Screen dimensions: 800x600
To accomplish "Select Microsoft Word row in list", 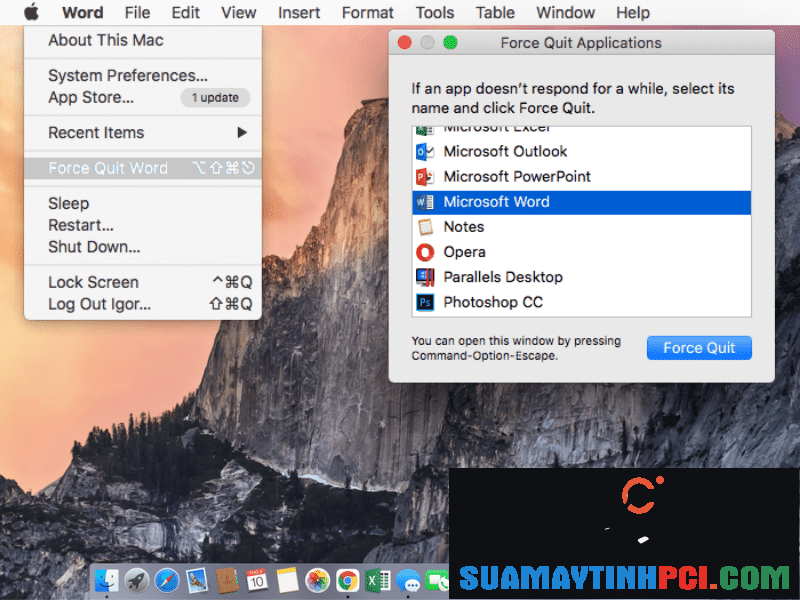I will click(x=582, y=202).
